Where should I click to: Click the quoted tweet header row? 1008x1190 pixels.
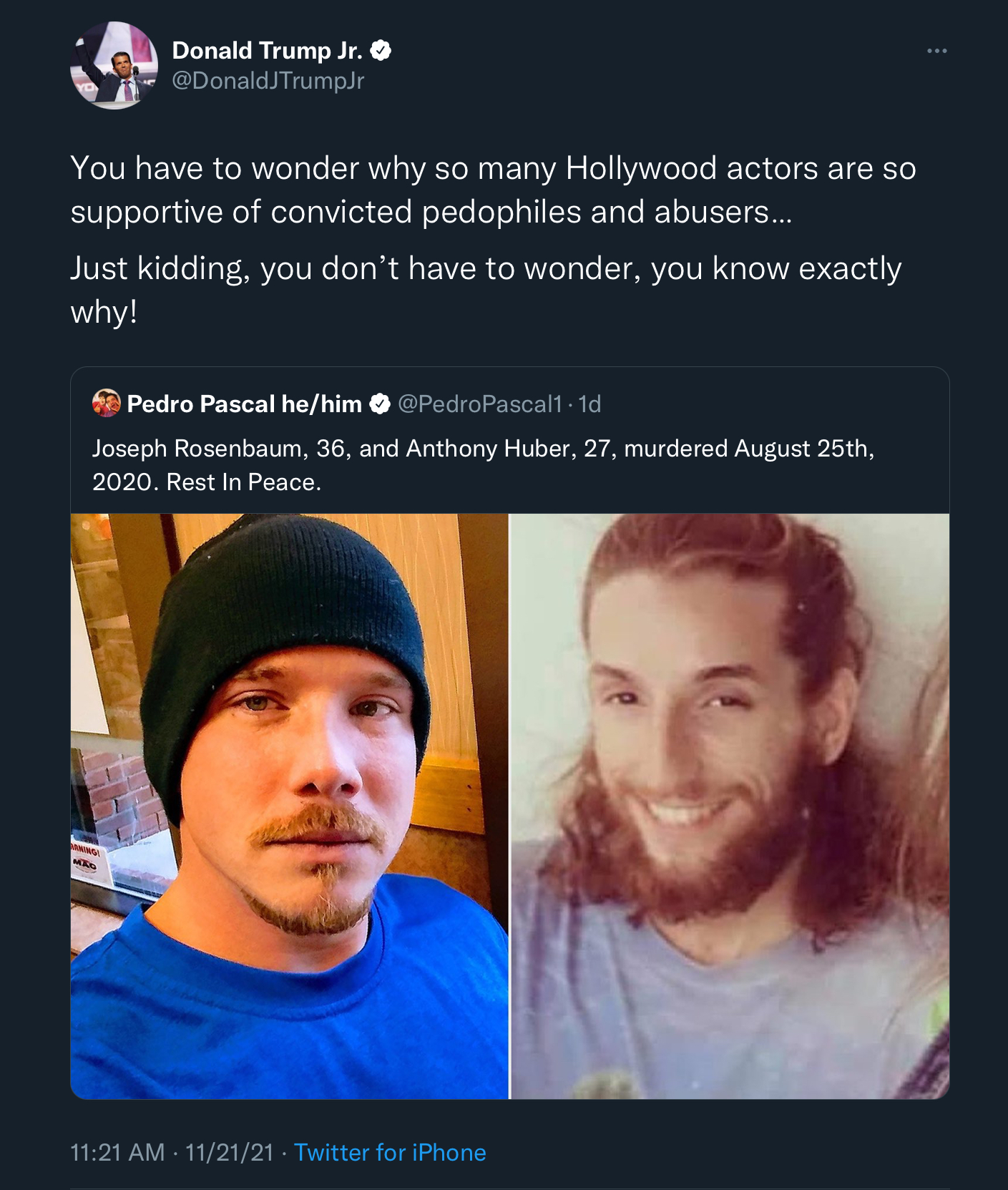[x=347, y=404]
